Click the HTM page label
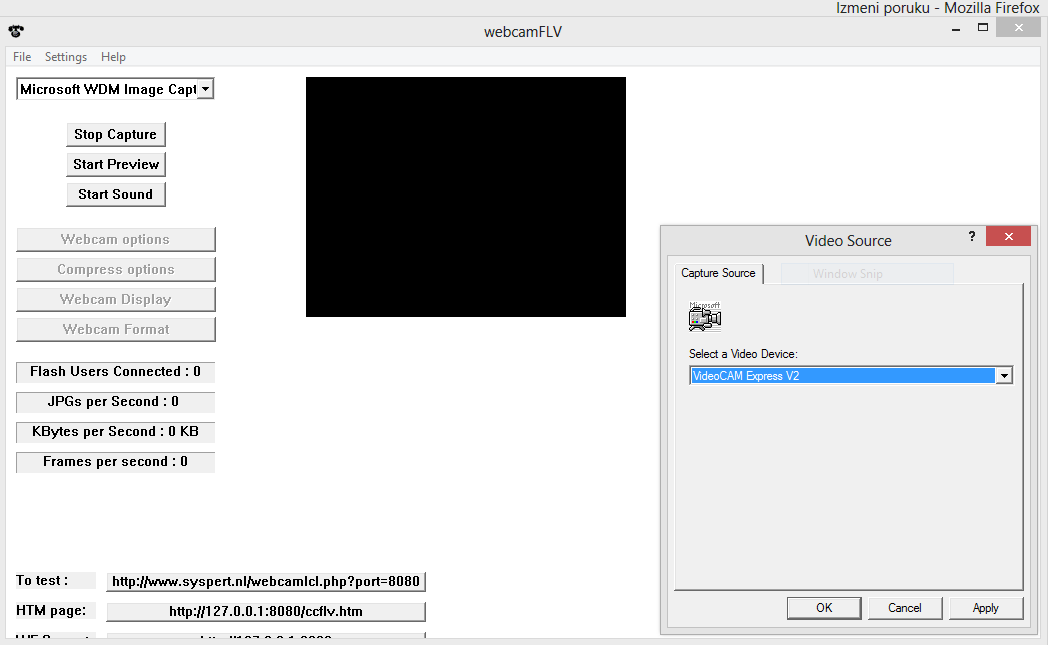The image size is (1048, 645). (x=51, y=611)
